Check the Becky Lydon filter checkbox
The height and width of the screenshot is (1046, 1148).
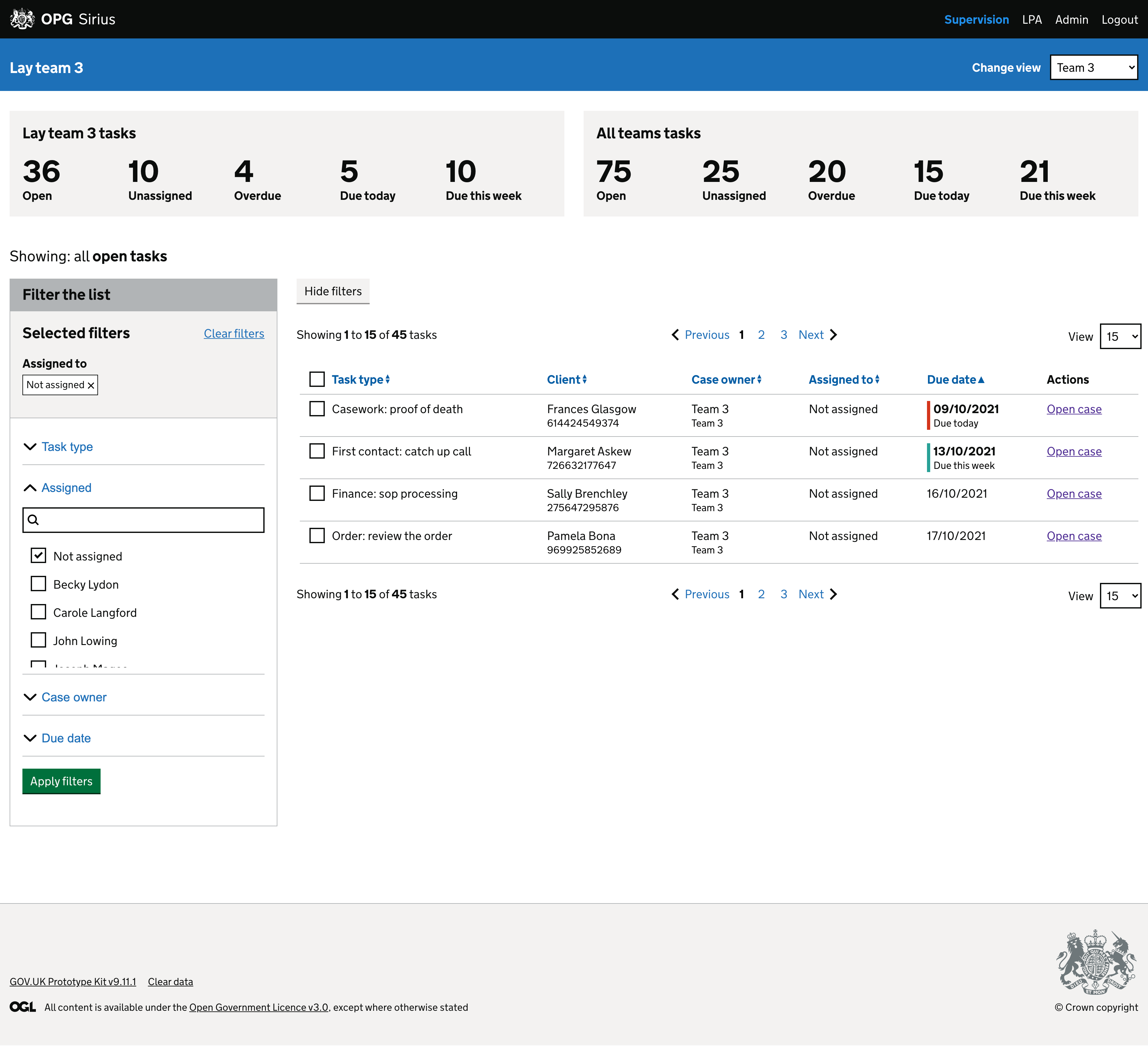click(38, 584)
